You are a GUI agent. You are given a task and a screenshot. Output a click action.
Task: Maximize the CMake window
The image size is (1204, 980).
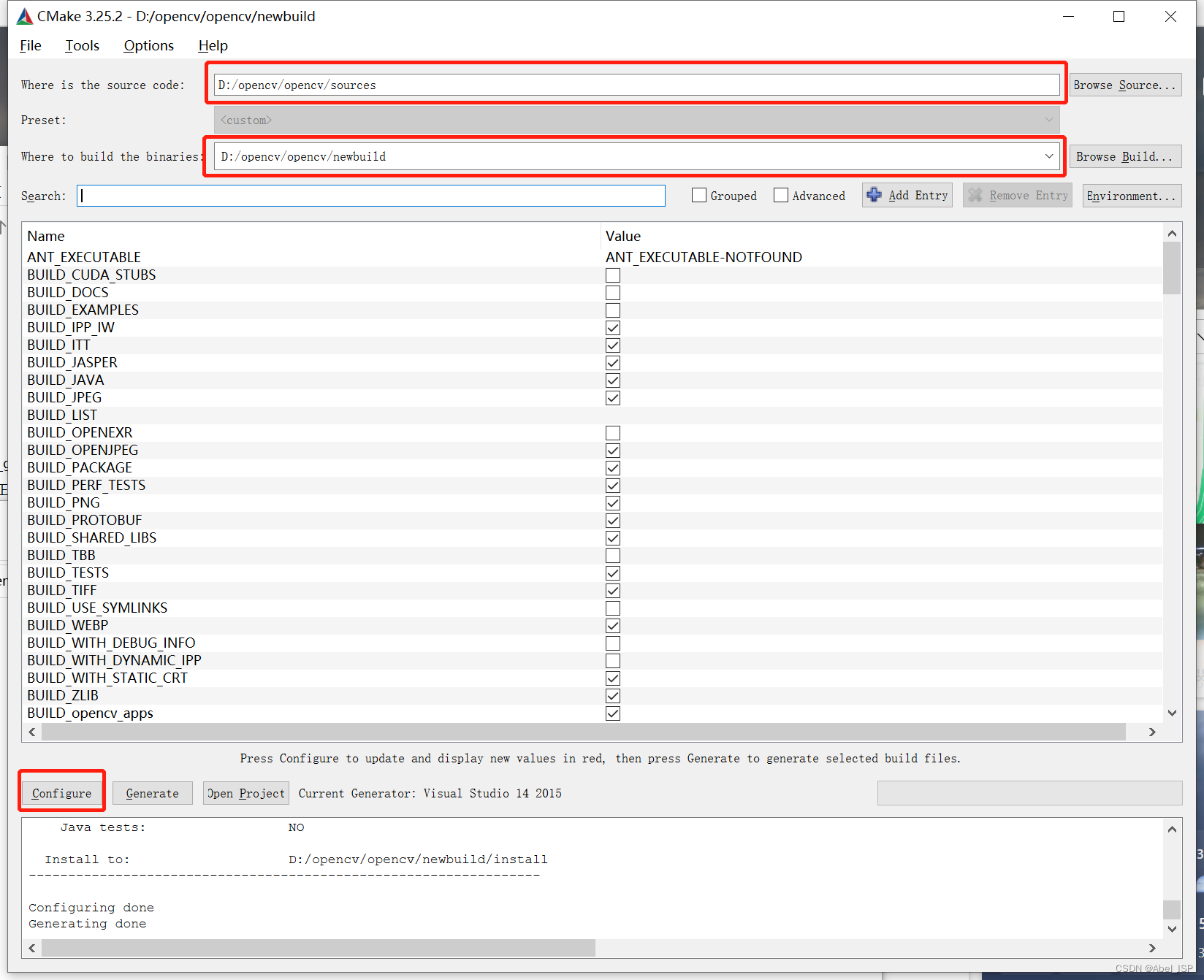[x=1119, y=16]
